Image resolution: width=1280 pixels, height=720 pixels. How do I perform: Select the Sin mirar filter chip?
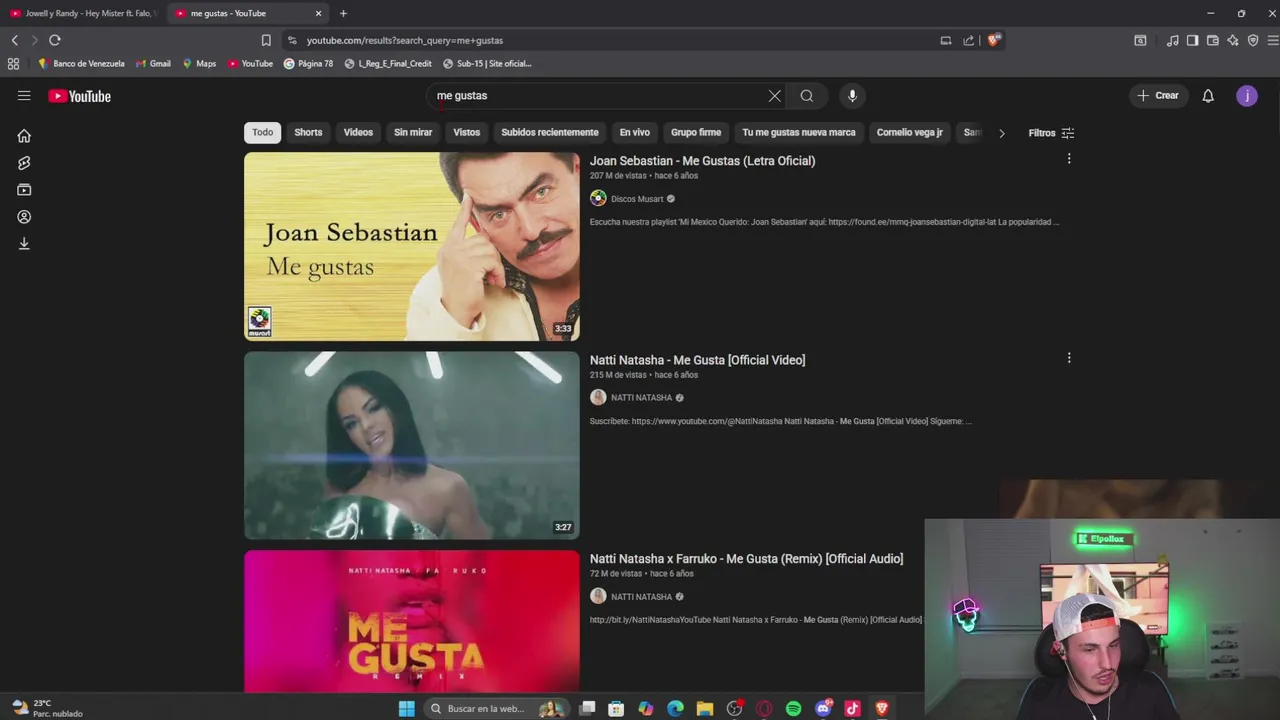point(413,132)
